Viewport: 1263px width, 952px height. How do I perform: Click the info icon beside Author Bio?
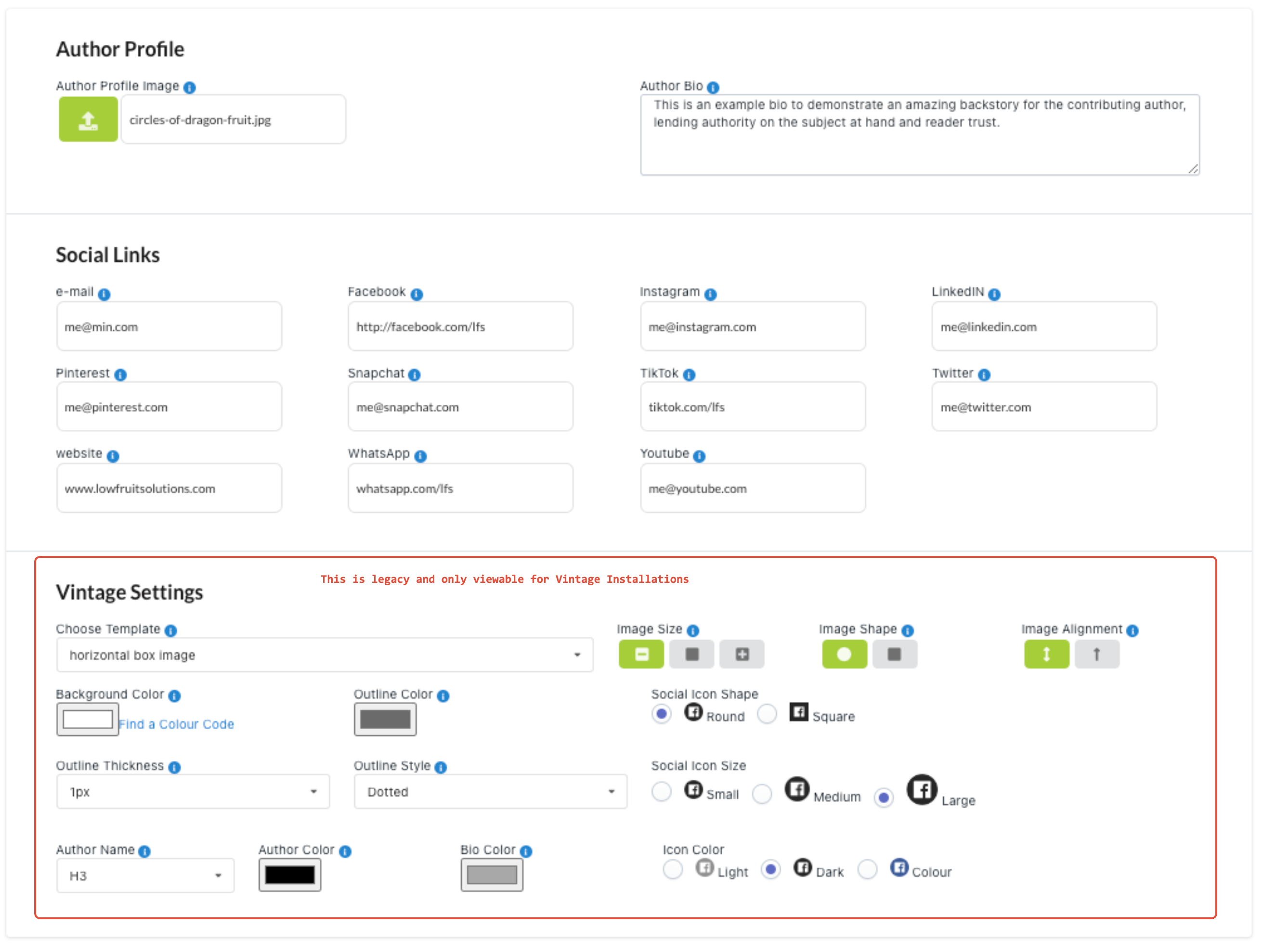(712, 87)
